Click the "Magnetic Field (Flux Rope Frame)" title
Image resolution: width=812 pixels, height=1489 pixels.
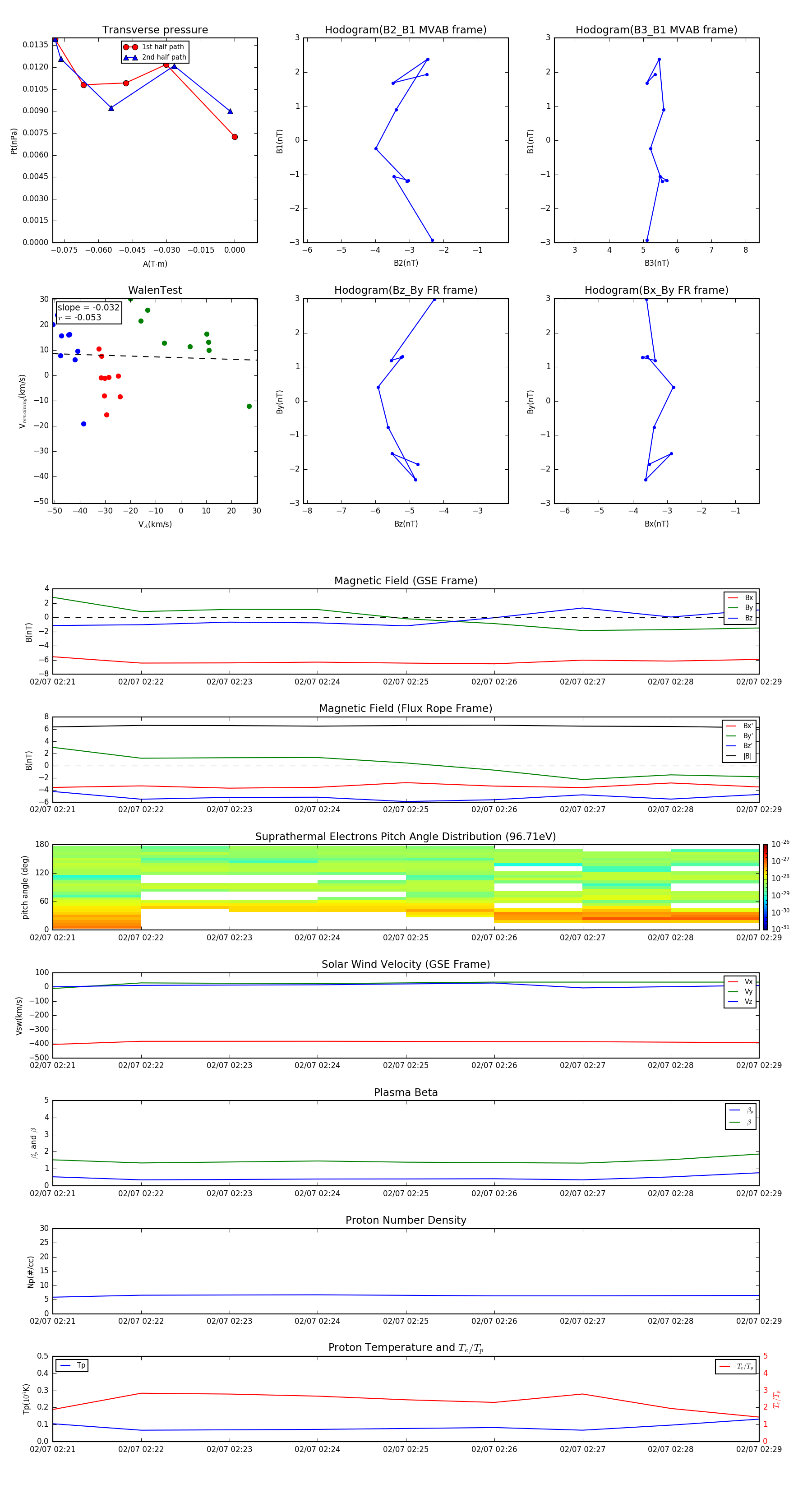[406, 709]
